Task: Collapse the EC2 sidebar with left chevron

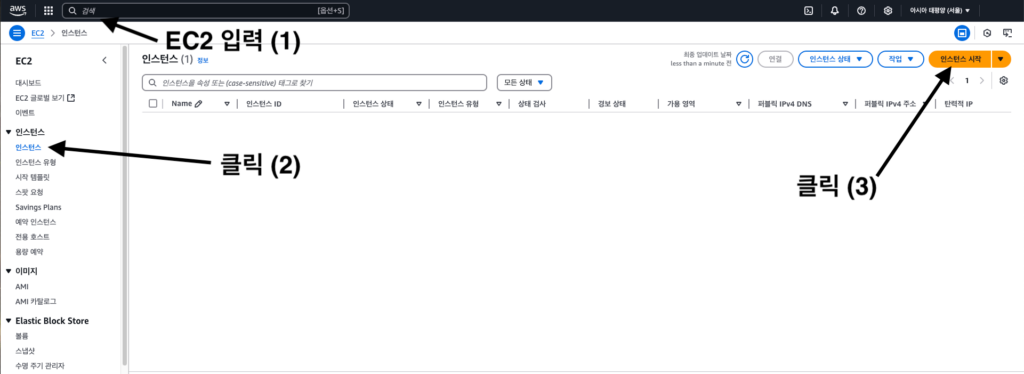Action: (x=104, y=61)
